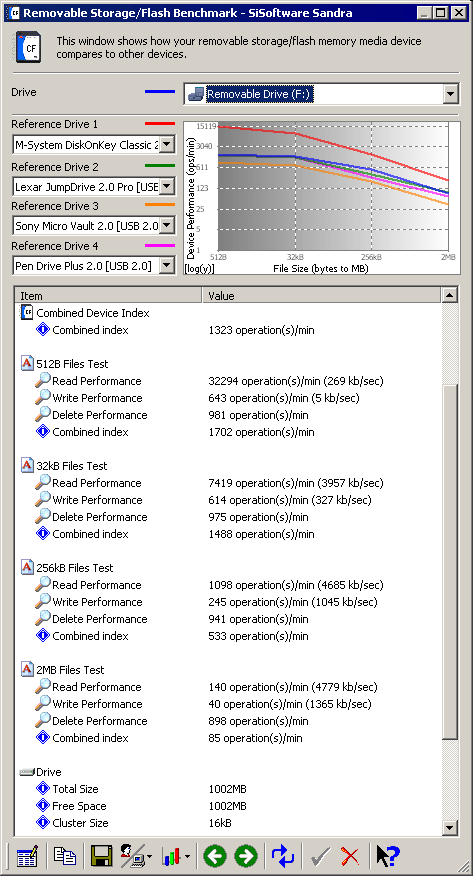
Task: Click the 512B Files Test icon
Action: point(27,364)
